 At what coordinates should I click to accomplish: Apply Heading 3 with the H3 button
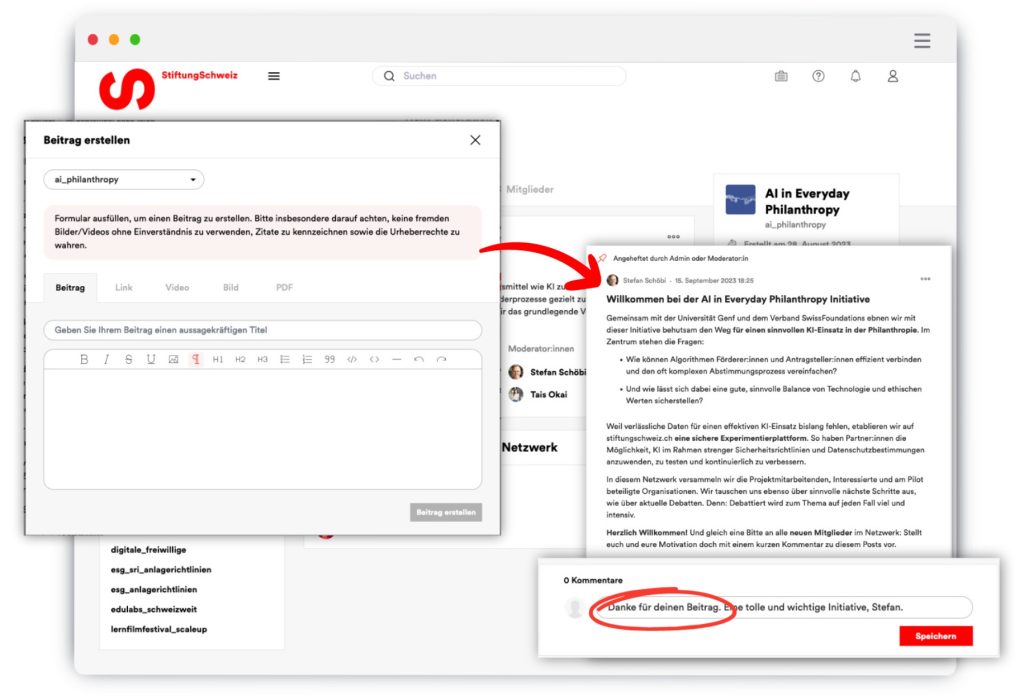click(263, 359)
